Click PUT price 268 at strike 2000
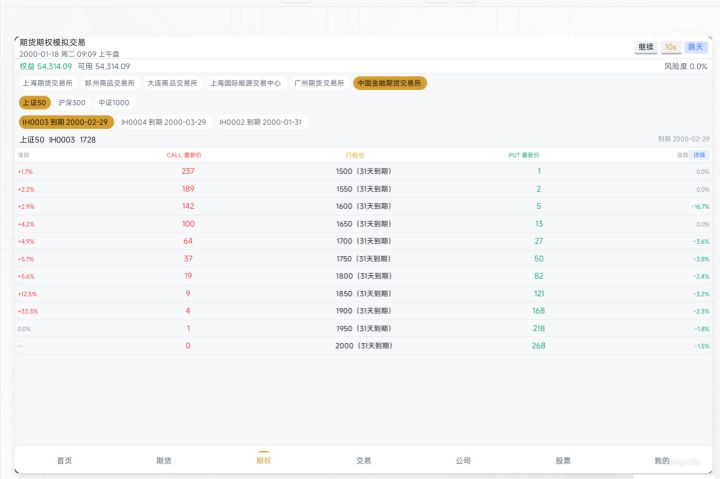The image size is (720, 479). [539, 346]
